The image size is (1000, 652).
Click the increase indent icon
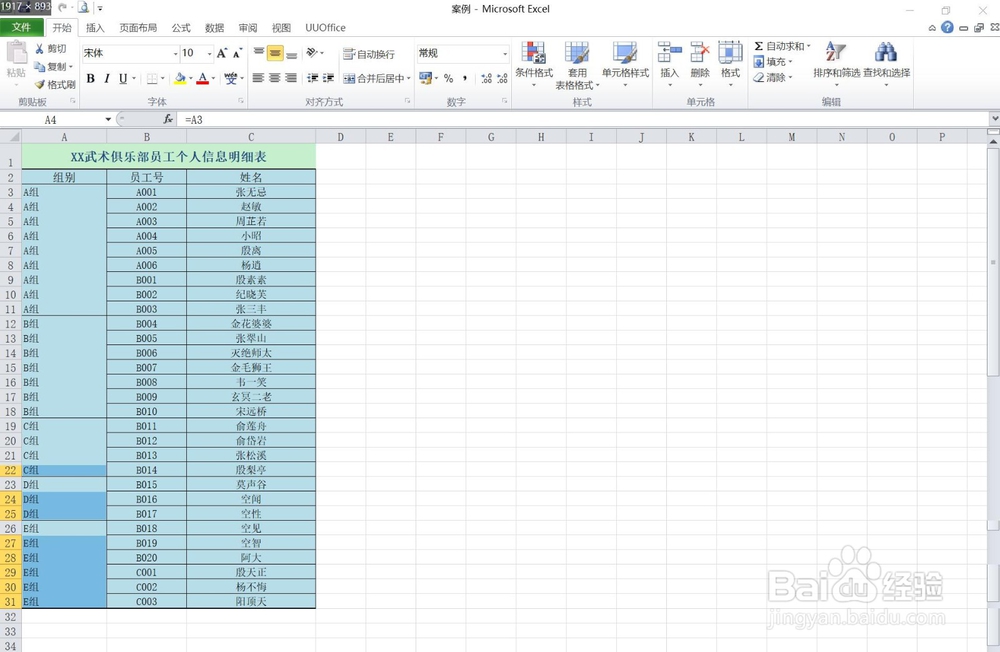click(x=328, y=78)
